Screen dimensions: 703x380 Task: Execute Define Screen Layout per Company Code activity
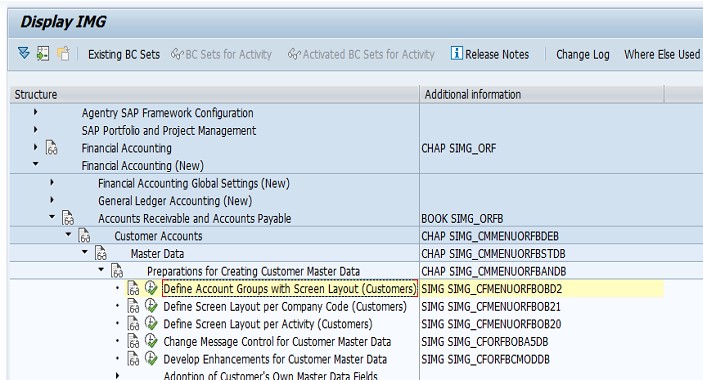pos(151,306)
